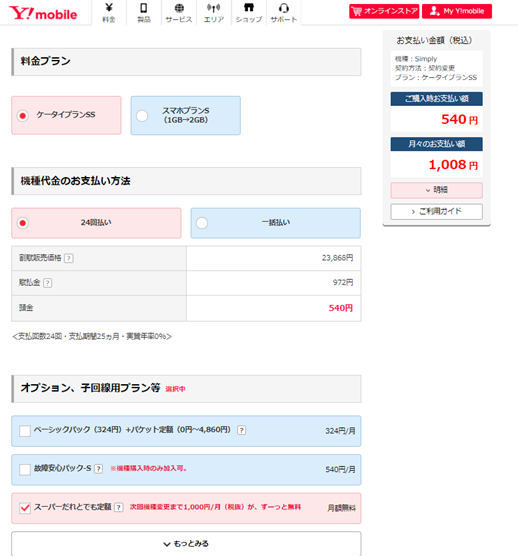Click help icon beside 故障安心パック-S
This screenshot has width=518, height=556.
coord(99,469)
